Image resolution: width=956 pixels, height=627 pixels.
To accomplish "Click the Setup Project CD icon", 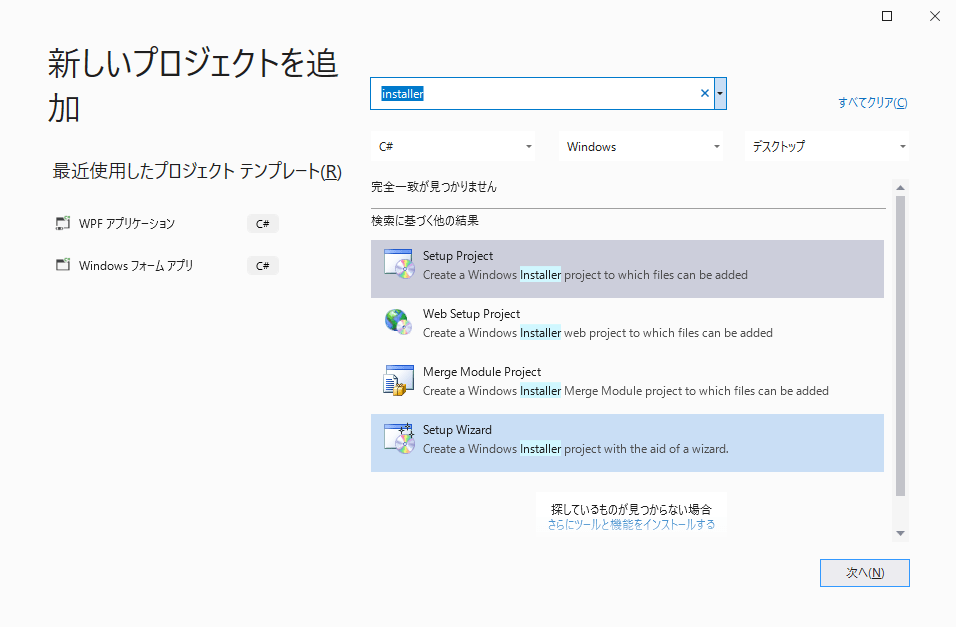I will [399, 264].
